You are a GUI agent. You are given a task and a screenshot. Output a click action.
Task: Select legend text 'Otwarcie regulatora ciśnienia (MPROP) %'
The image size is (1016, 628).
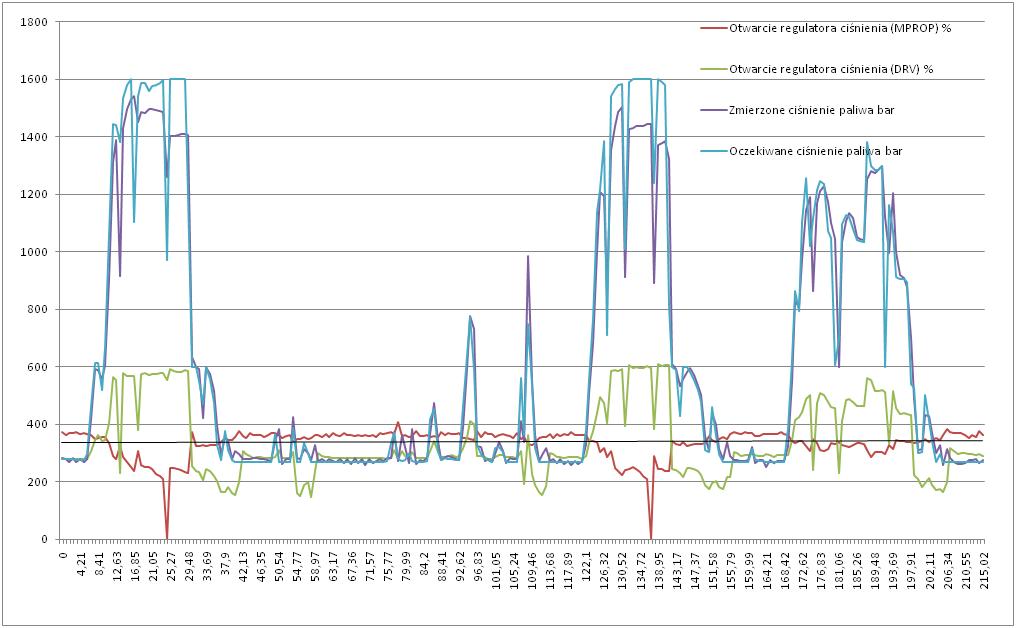click(840, 29)
